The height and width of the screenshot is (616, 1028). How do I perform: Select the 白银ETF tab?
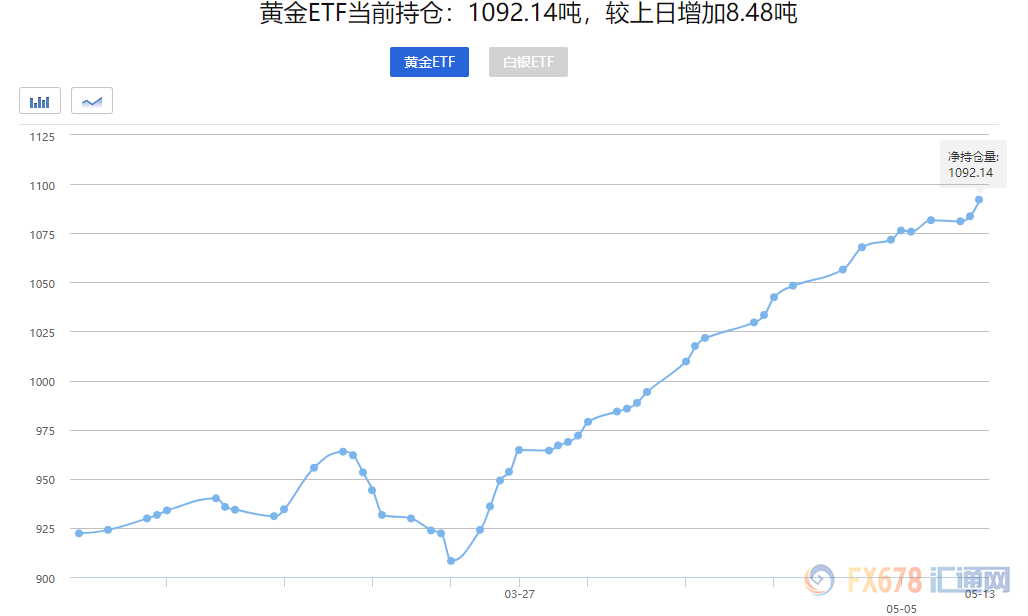coord(528,62)
